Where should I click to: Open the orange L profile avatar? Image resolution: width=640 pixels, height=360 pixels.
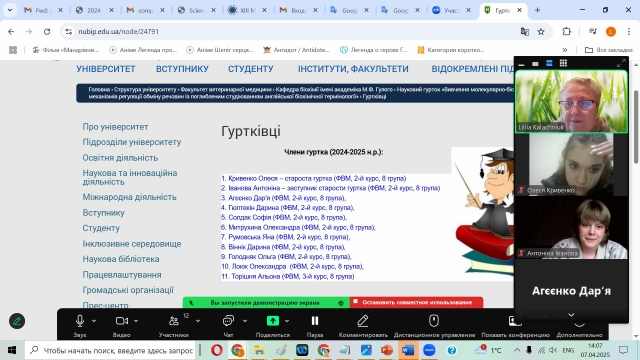click(611, 31)
